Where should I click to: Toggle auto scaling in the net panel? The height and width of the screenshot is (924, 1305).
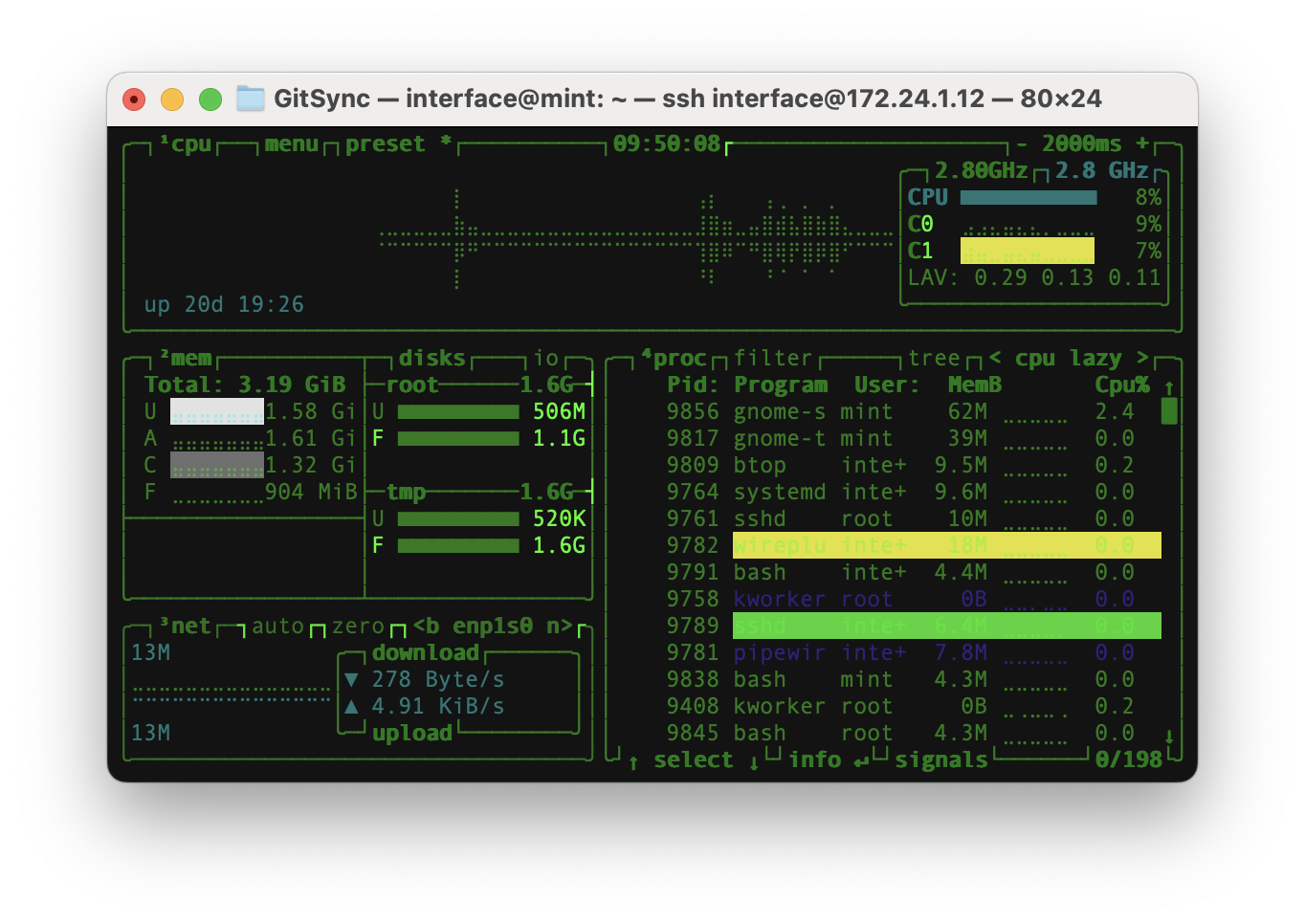click(x=277, y=627)
